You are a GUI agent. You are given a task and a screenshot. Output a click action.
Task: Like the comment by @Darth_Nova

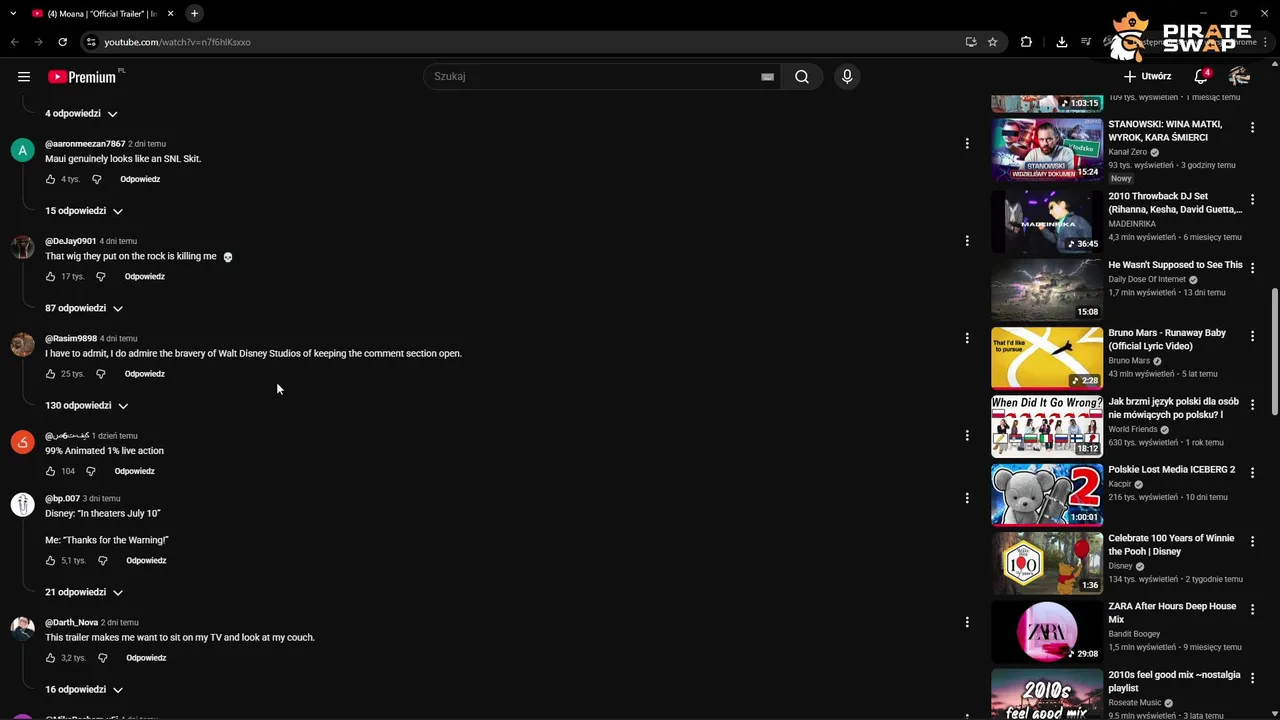tap(50, 658)
